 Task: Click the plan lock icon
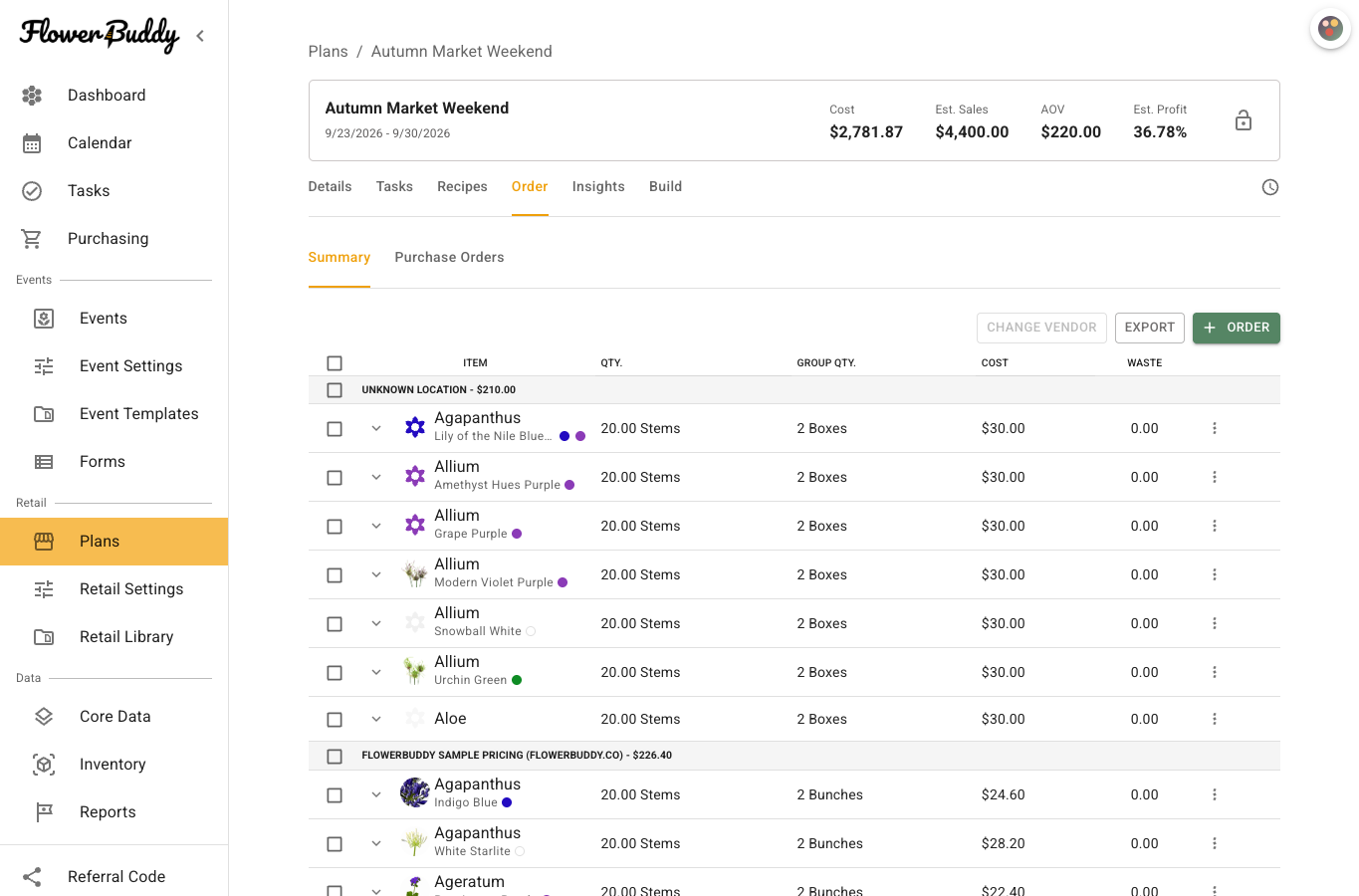click(1244, 120)
